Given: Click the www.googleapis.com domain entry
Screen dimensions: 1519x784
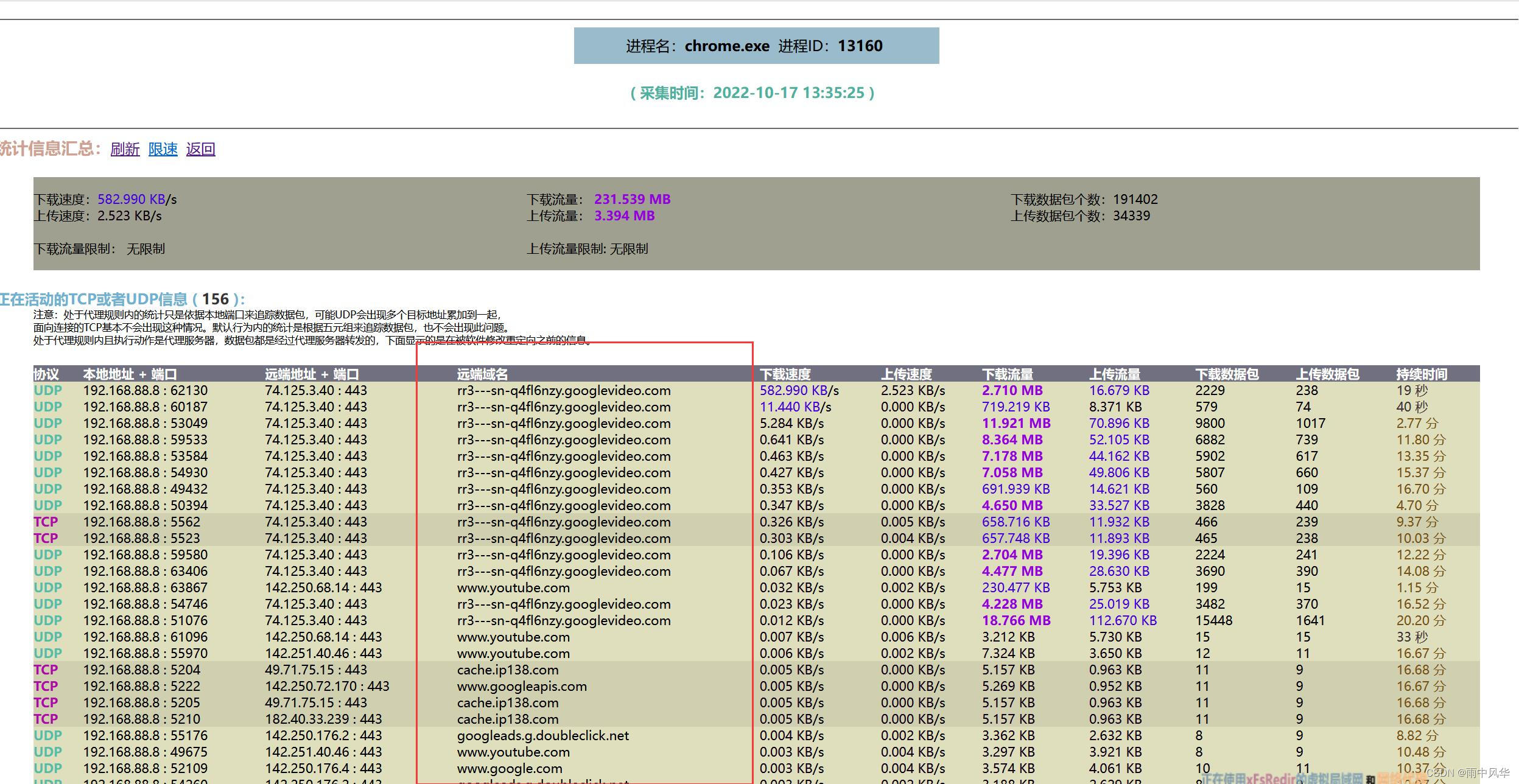Looking at the screenshot, I should tap(522, 686).
